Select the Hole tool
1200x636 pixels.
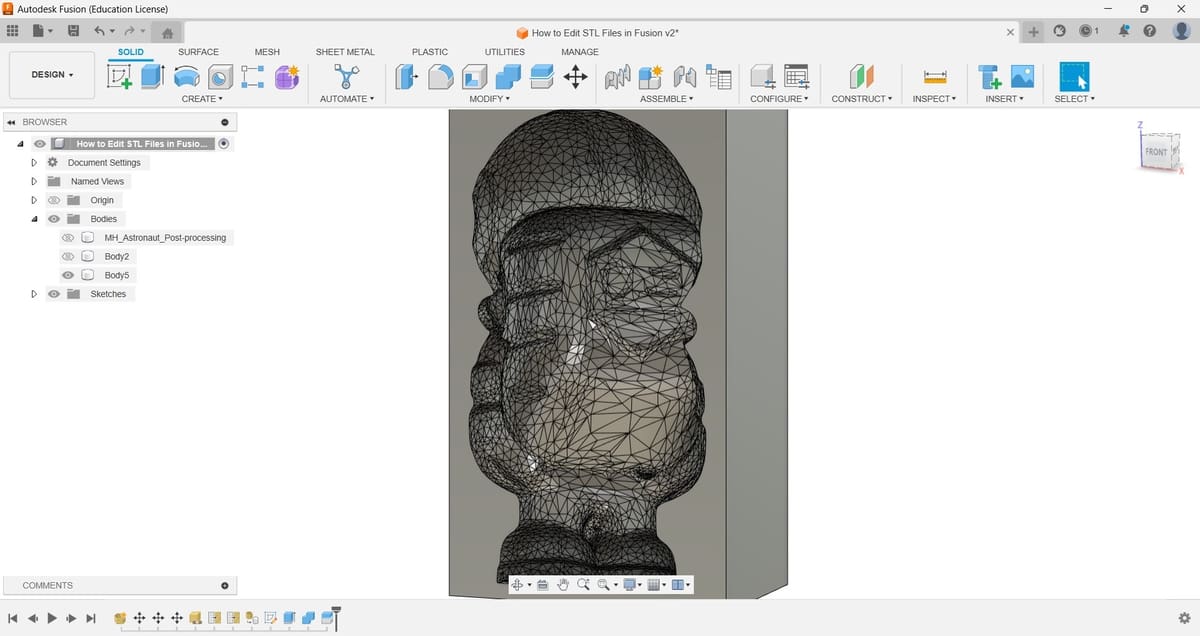[220, 77]
